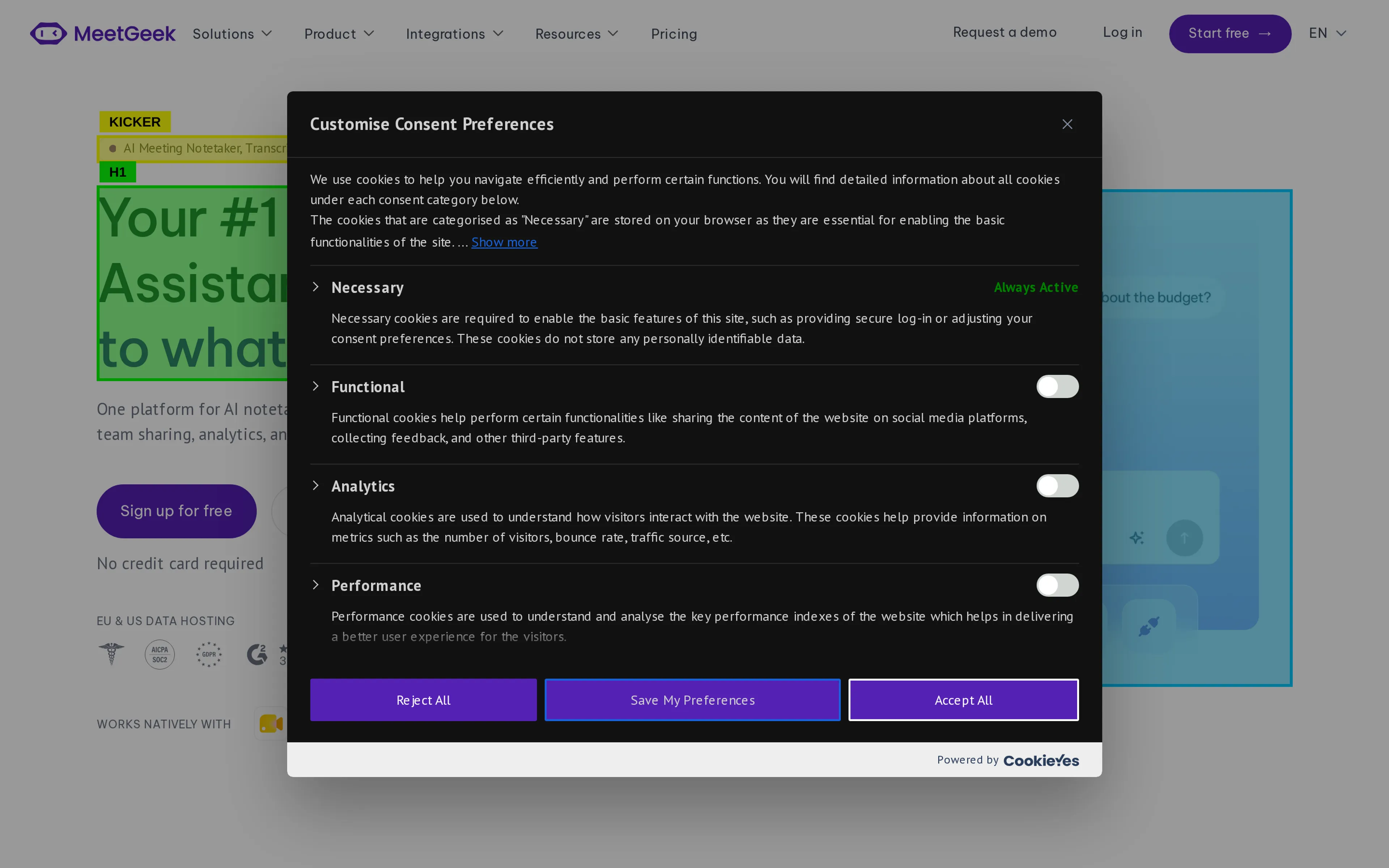This screenshot has height=868, width=1389.
Task: Click the yellow camera app icon
Action: [271, 723]
